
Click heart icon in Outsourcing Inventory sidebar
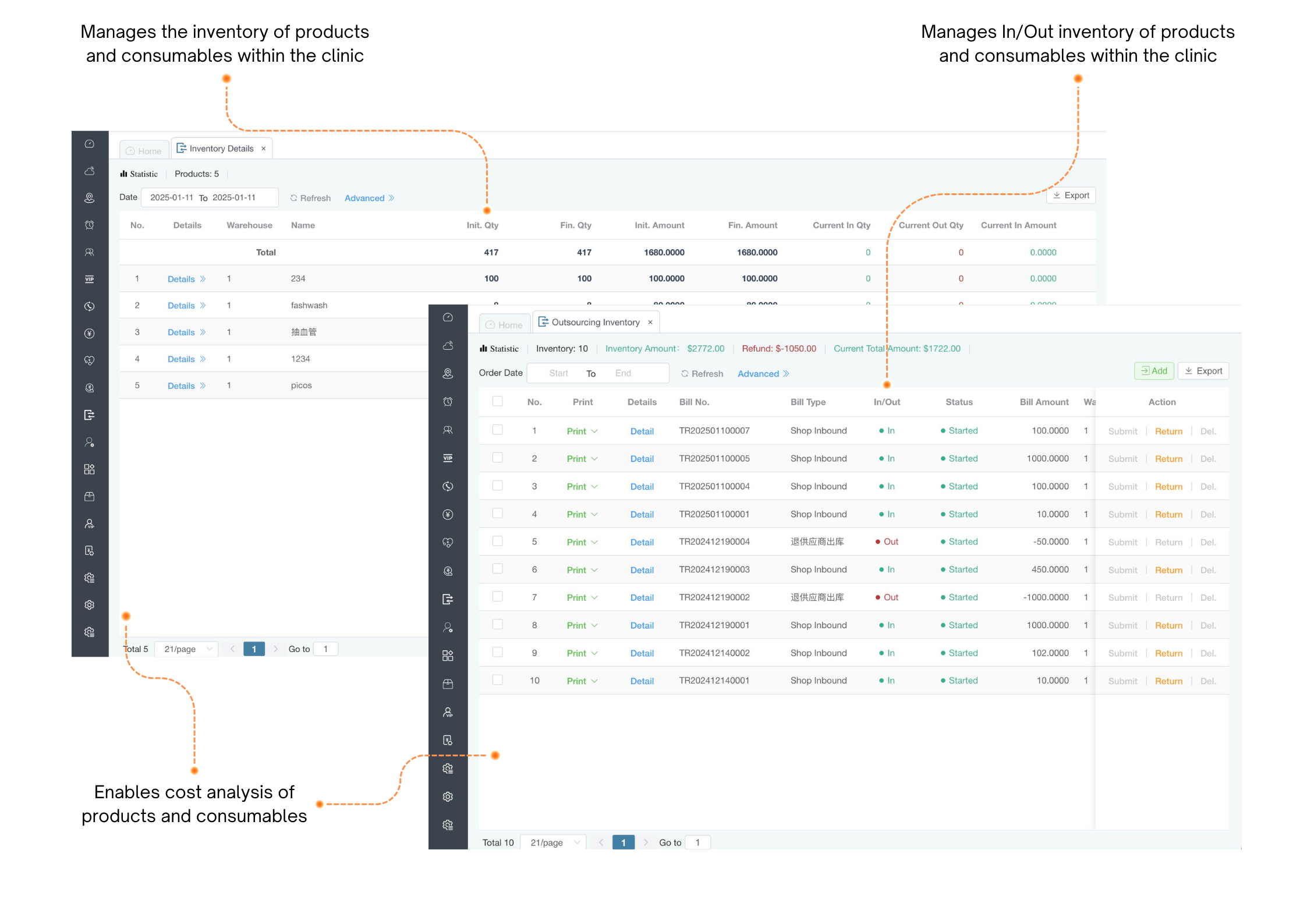(447, 543)
